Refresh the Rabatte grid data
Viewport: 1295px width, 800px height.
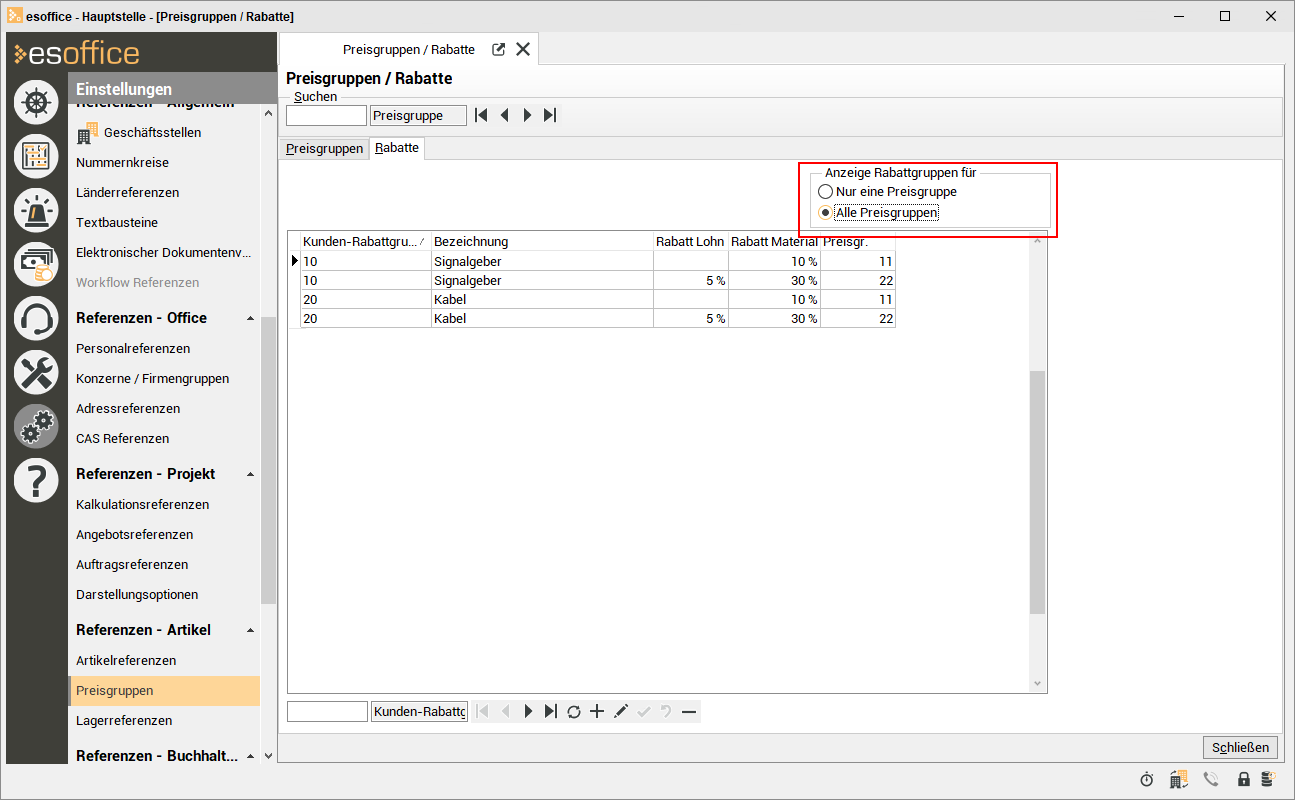tap(574, 711)
